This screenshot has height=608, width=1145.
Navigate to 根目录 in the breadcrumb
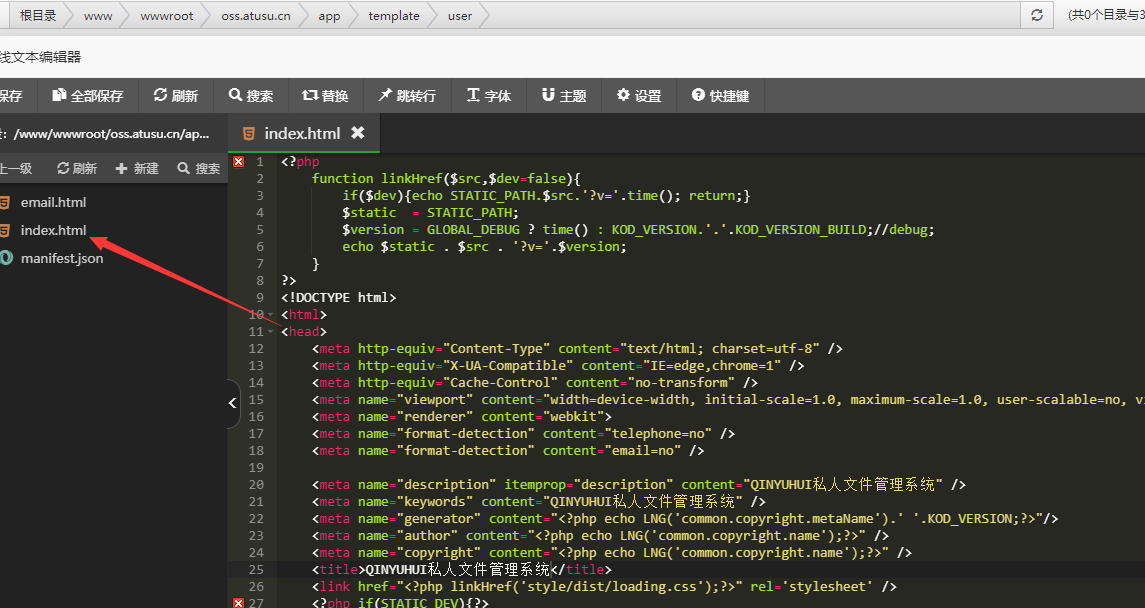[38, 15]
